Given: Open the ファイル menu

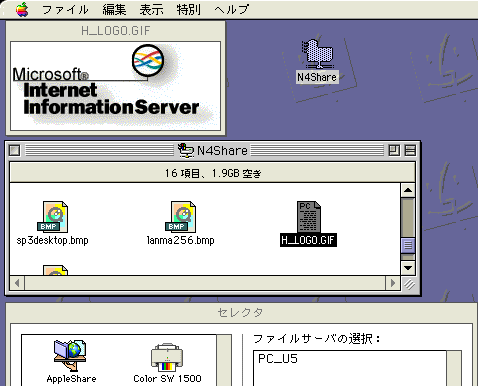Looking at the screenshot, I should click(65, 9).
